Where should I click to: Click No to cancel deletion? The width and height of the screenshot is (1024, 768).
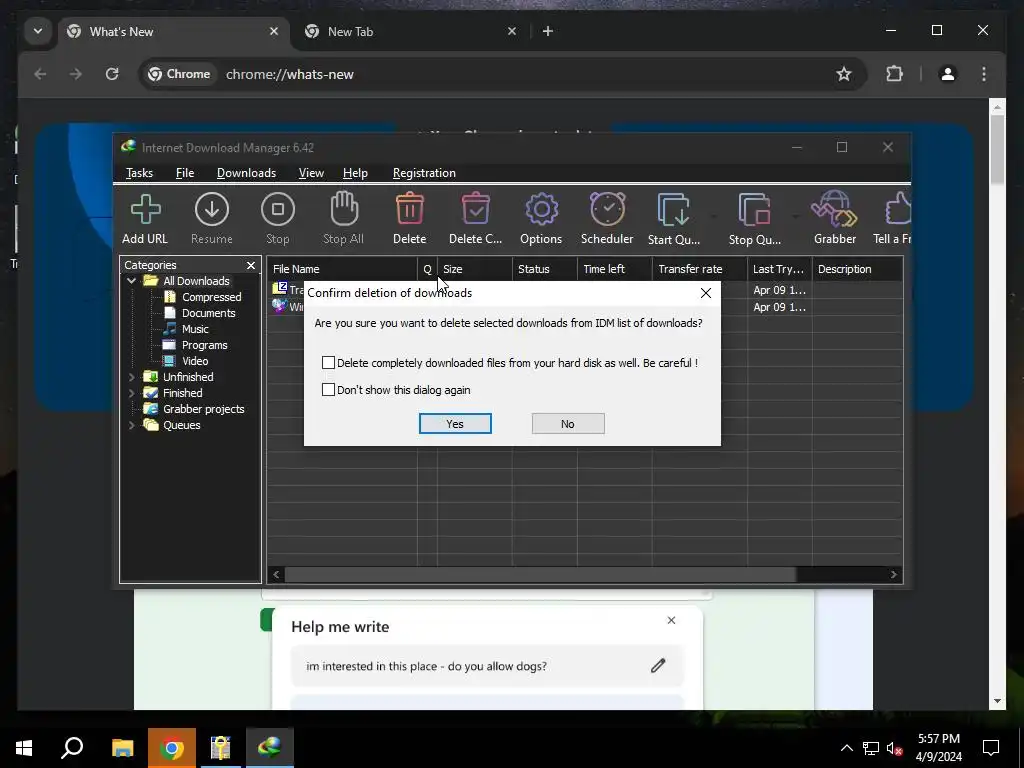568,424
